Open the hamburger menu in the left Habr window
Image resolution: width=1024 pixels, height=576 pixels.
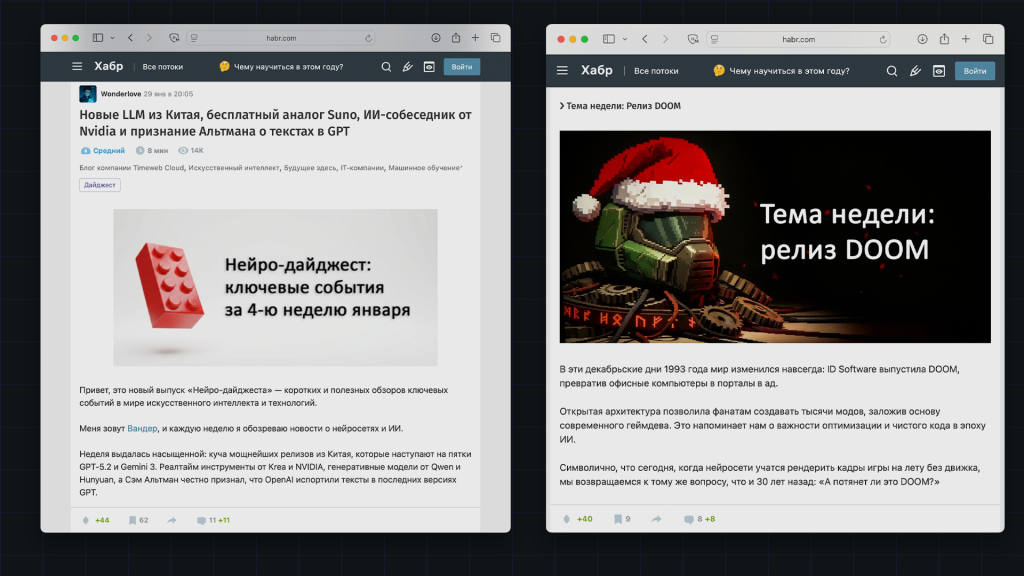click(x=77, y=67)
